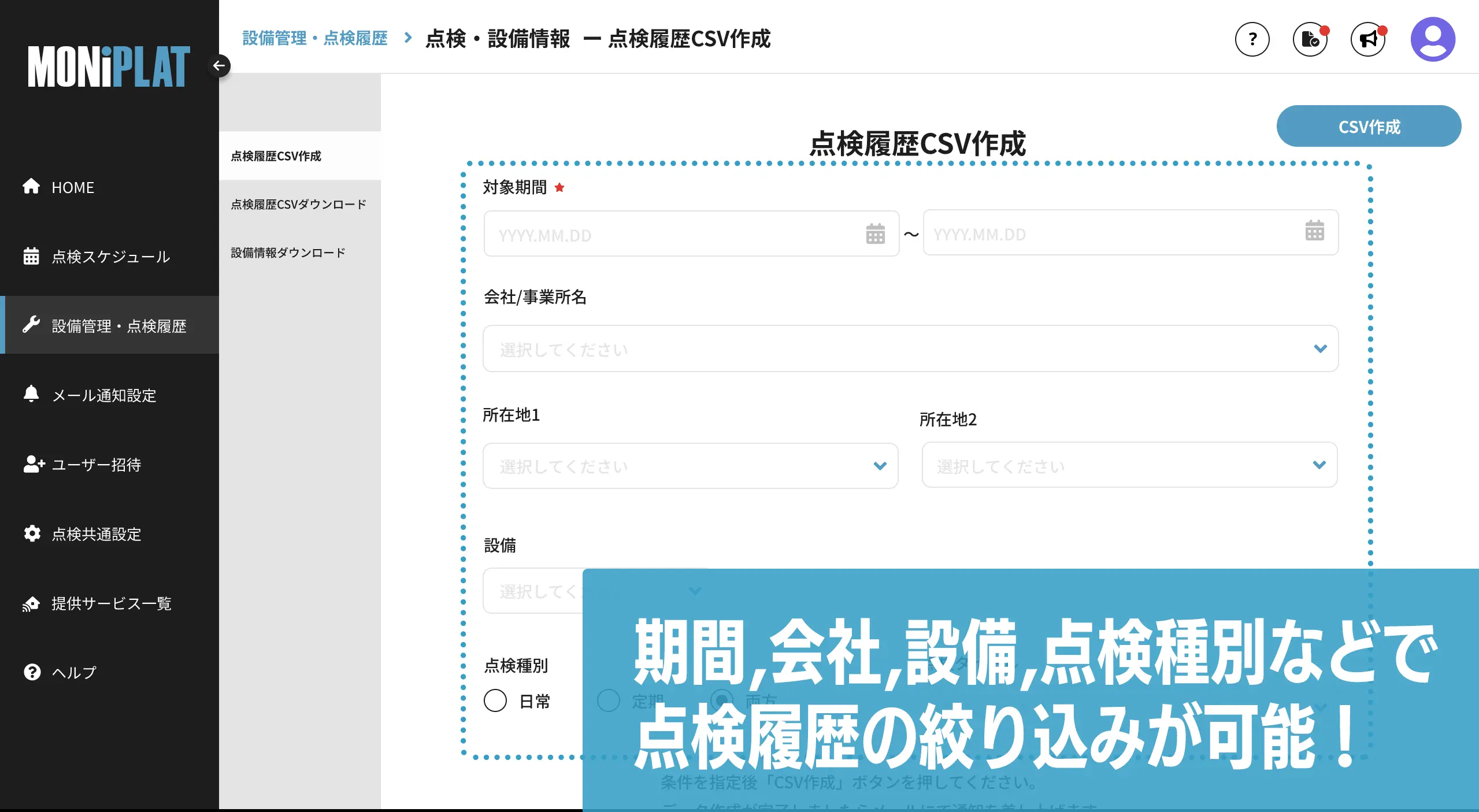Switch to 点検履歴CSVダウンロード tab

298,203
